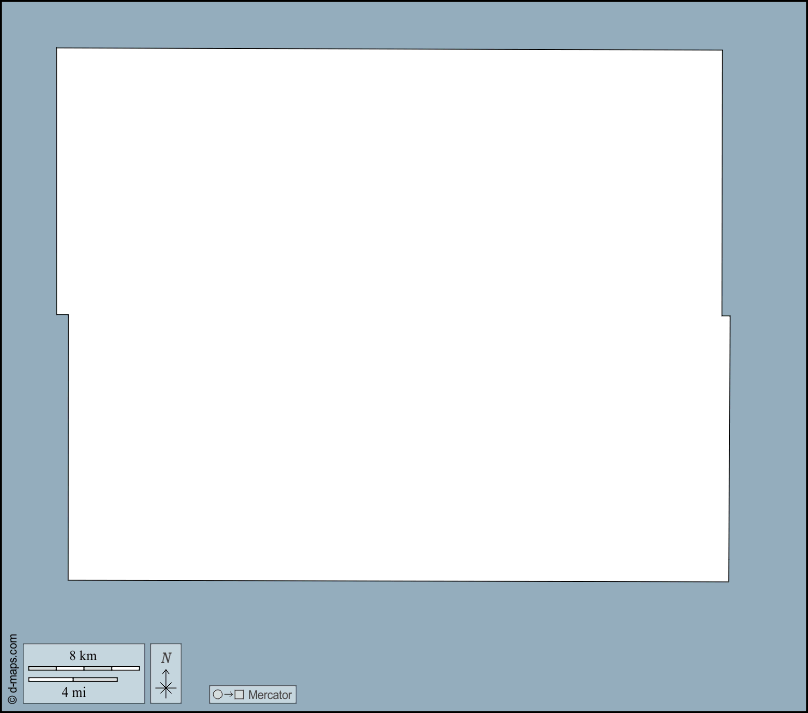Select the Mercator projection label
The image size is (808, 713).
(270, 694)
